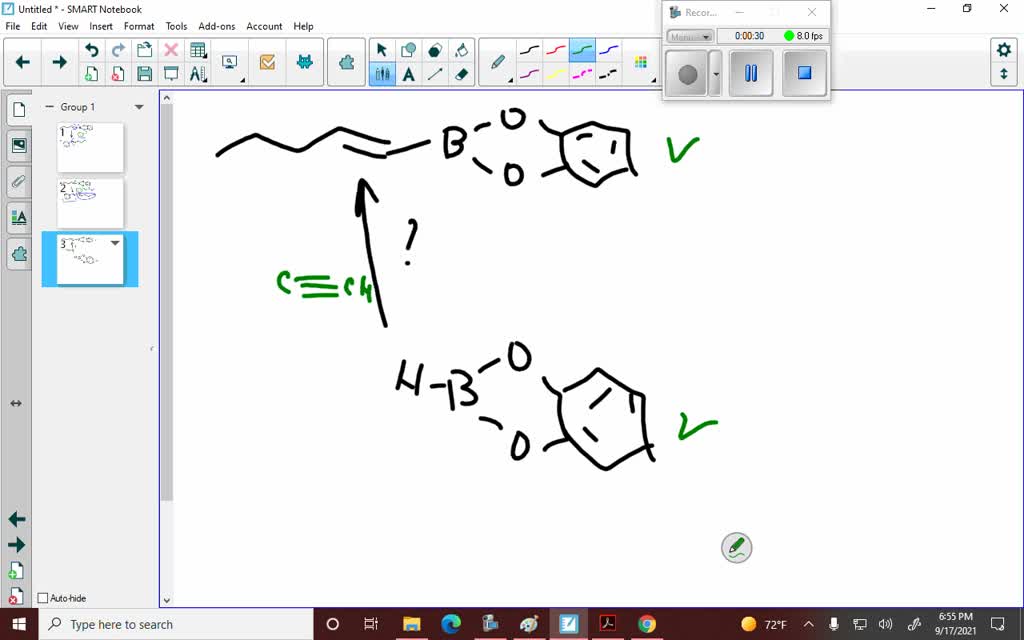Screen dimensions: 1024x640
Task: Select the Text tool
Action: pyautogui.click(x=409, y=74)
